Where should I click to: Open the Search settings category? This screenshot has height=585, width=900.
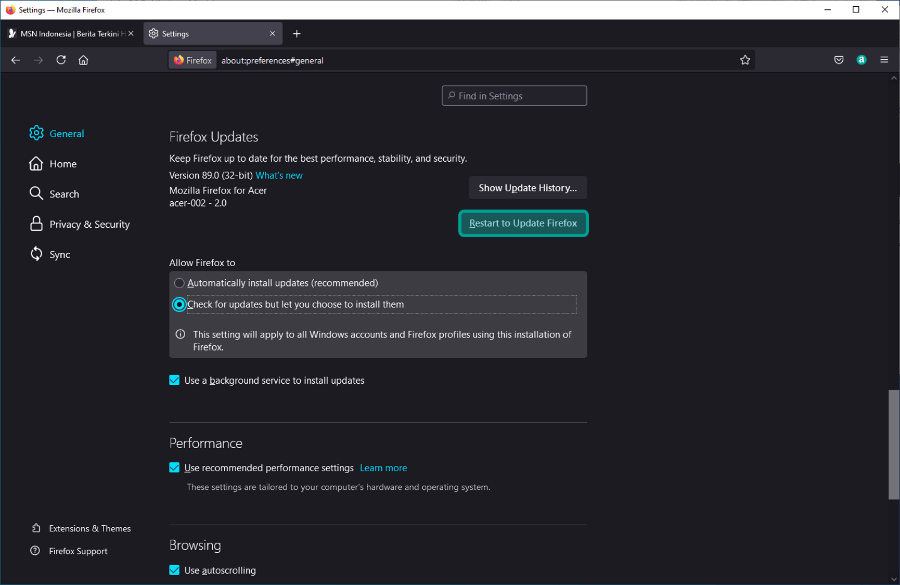[55, 194]
